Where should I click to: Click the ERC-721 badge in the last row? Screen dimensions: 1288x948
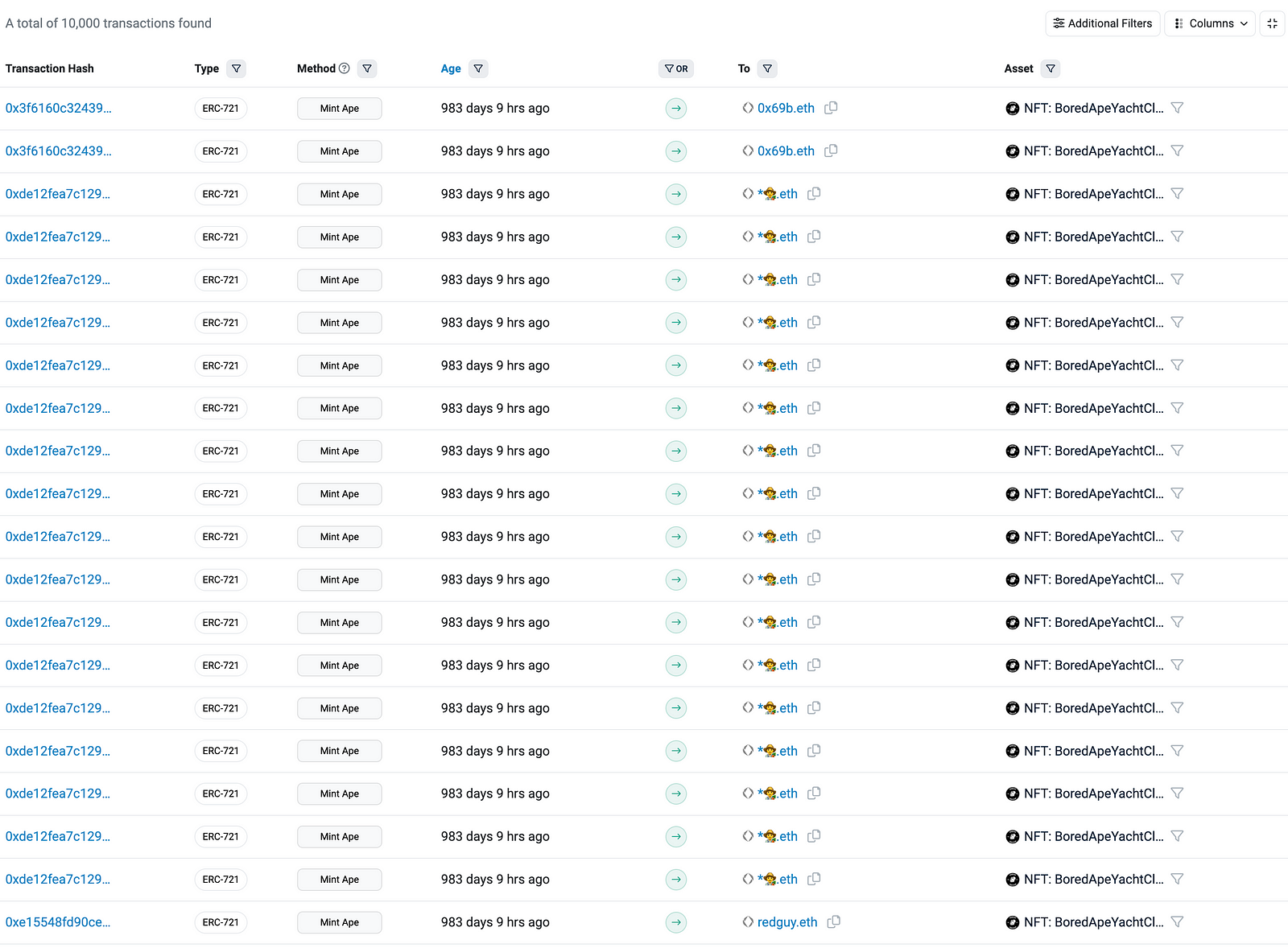pos(221,922)
